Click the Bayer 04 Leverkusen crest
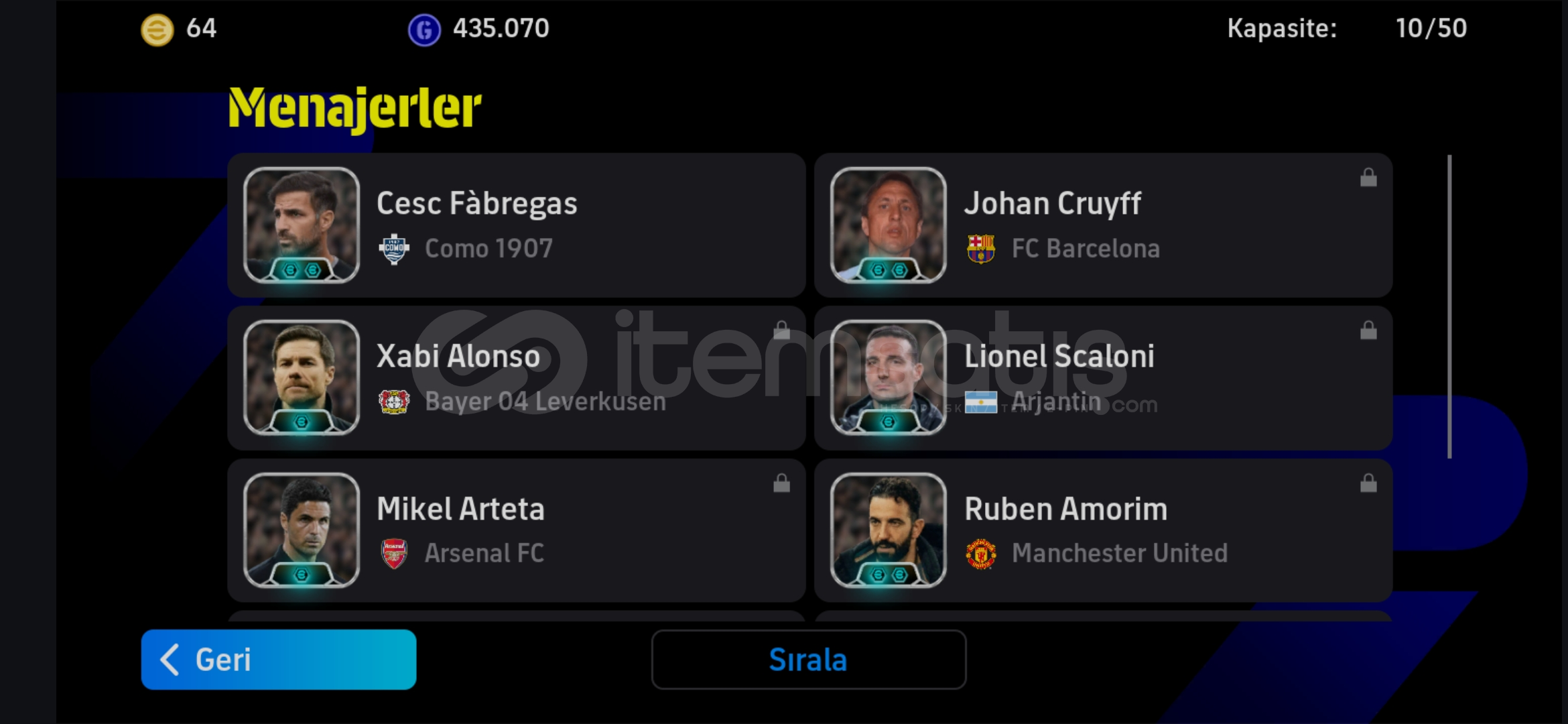 coord(394,402)
